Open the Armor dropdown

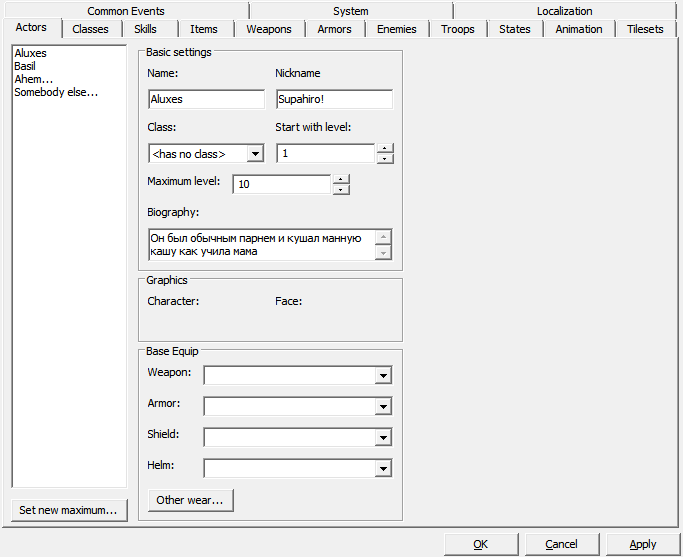[x=382, y=406]
